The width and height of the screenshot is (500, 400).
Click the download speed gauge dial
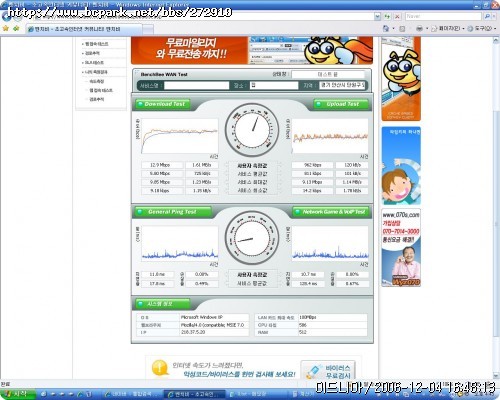coord(252,130)
